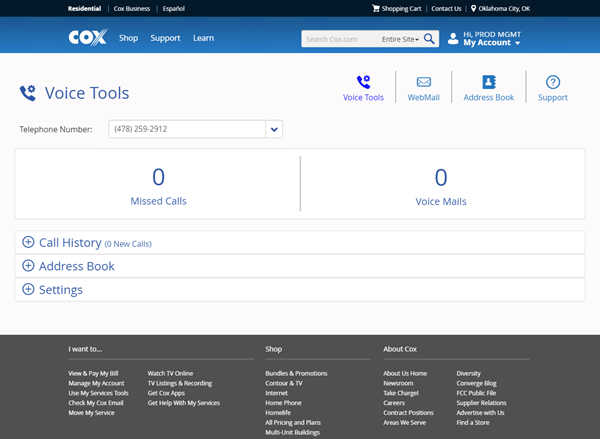Click About Us Home link
The width and height of the screenshot is (600, 439).
405,373
